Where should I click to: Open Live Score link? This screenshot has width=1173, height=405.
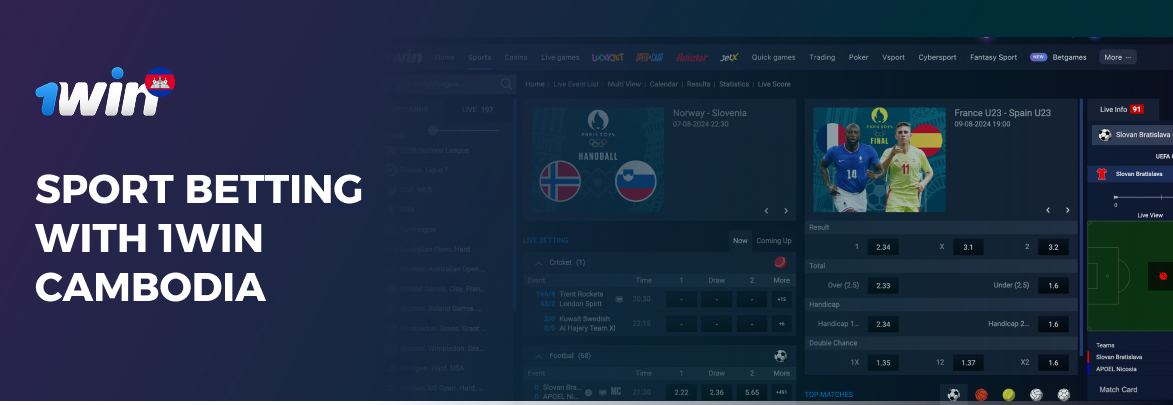pyautogui.click(x=774, y=85)
